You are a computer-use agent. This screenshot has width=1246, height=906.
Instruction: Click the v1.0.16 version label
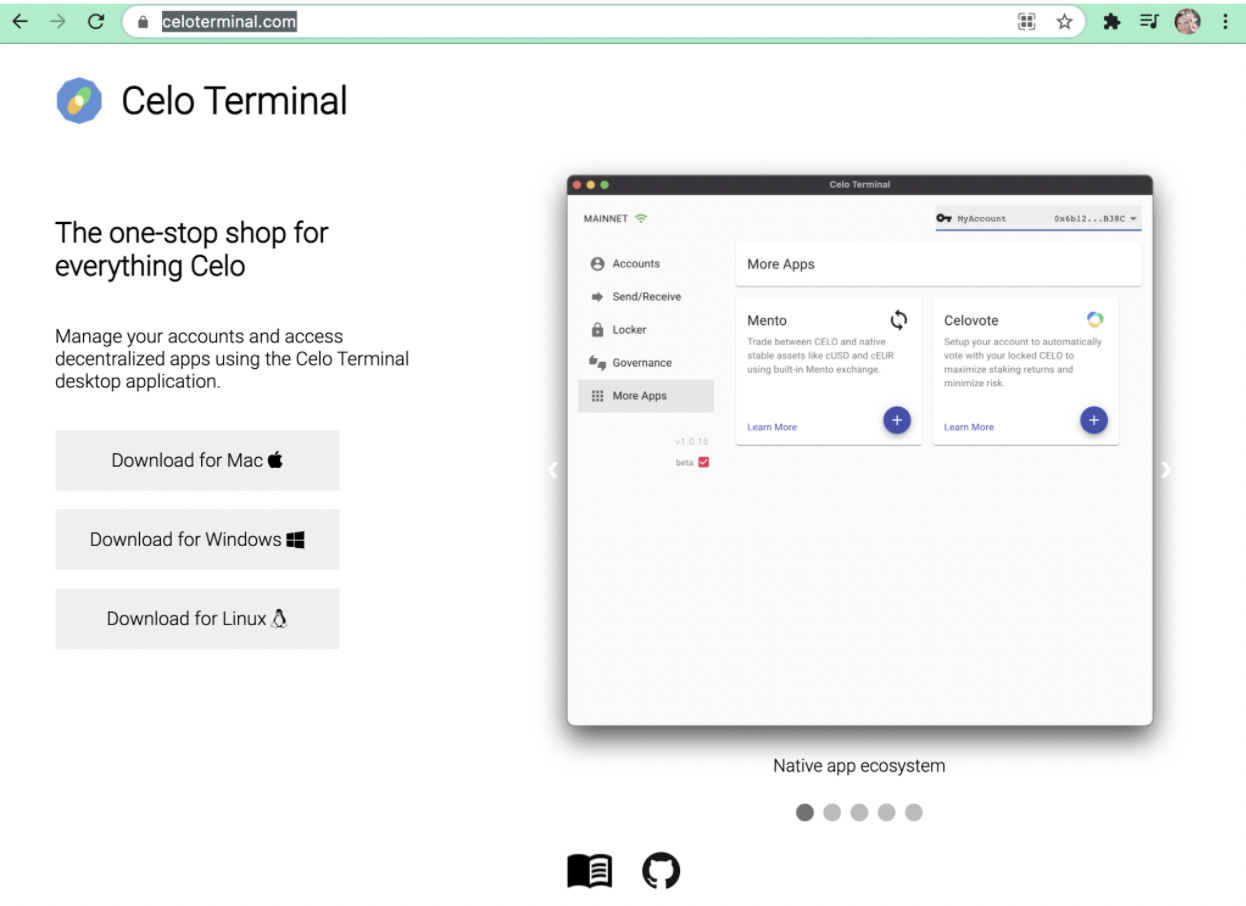[x=692, y=441]
